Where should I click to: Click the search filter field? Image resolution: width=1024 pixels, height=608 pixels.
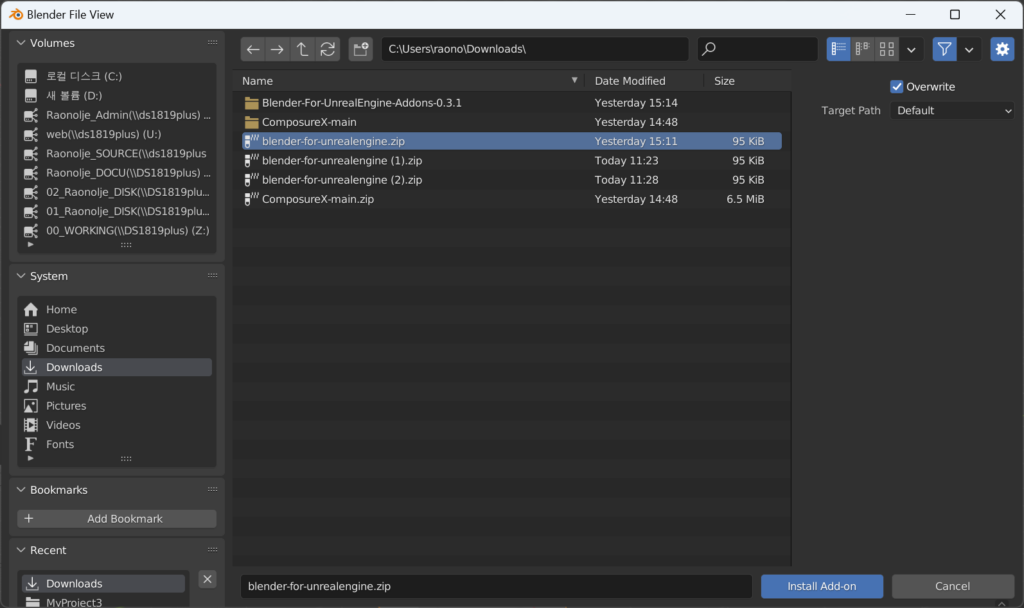click(758, 49)
